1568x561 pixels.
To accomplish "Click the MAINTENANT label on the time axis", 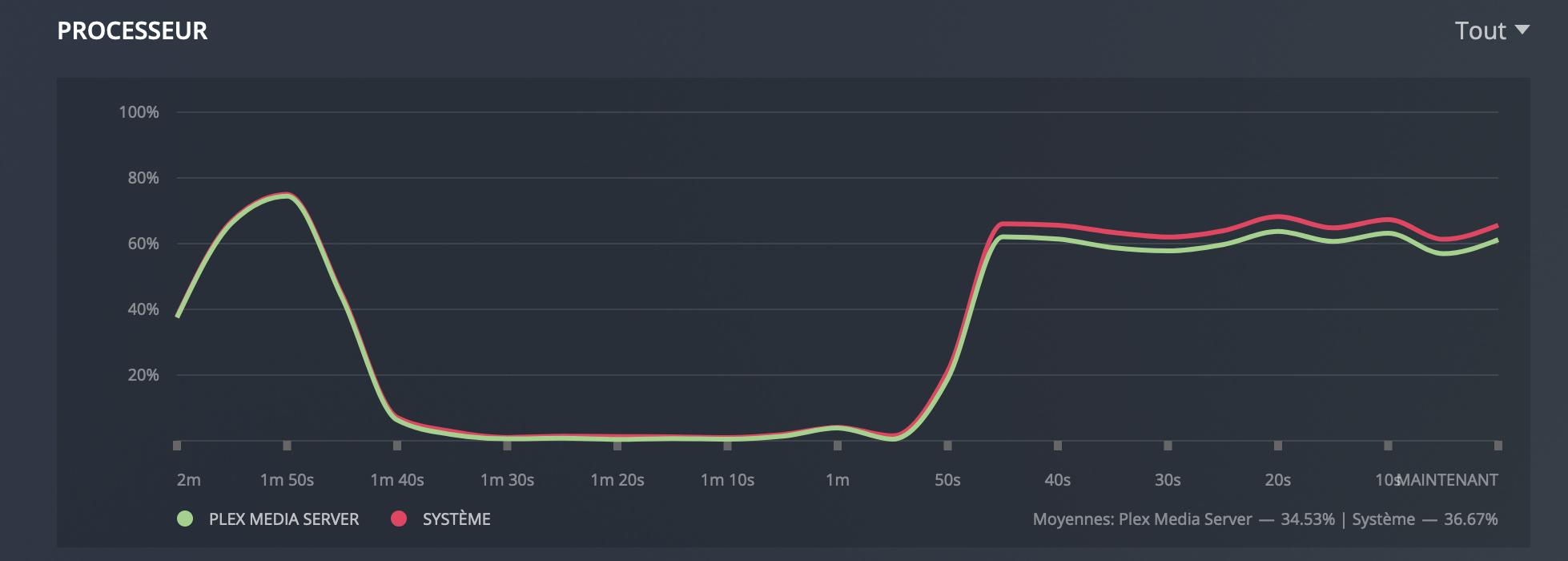I will point(1448,480).
